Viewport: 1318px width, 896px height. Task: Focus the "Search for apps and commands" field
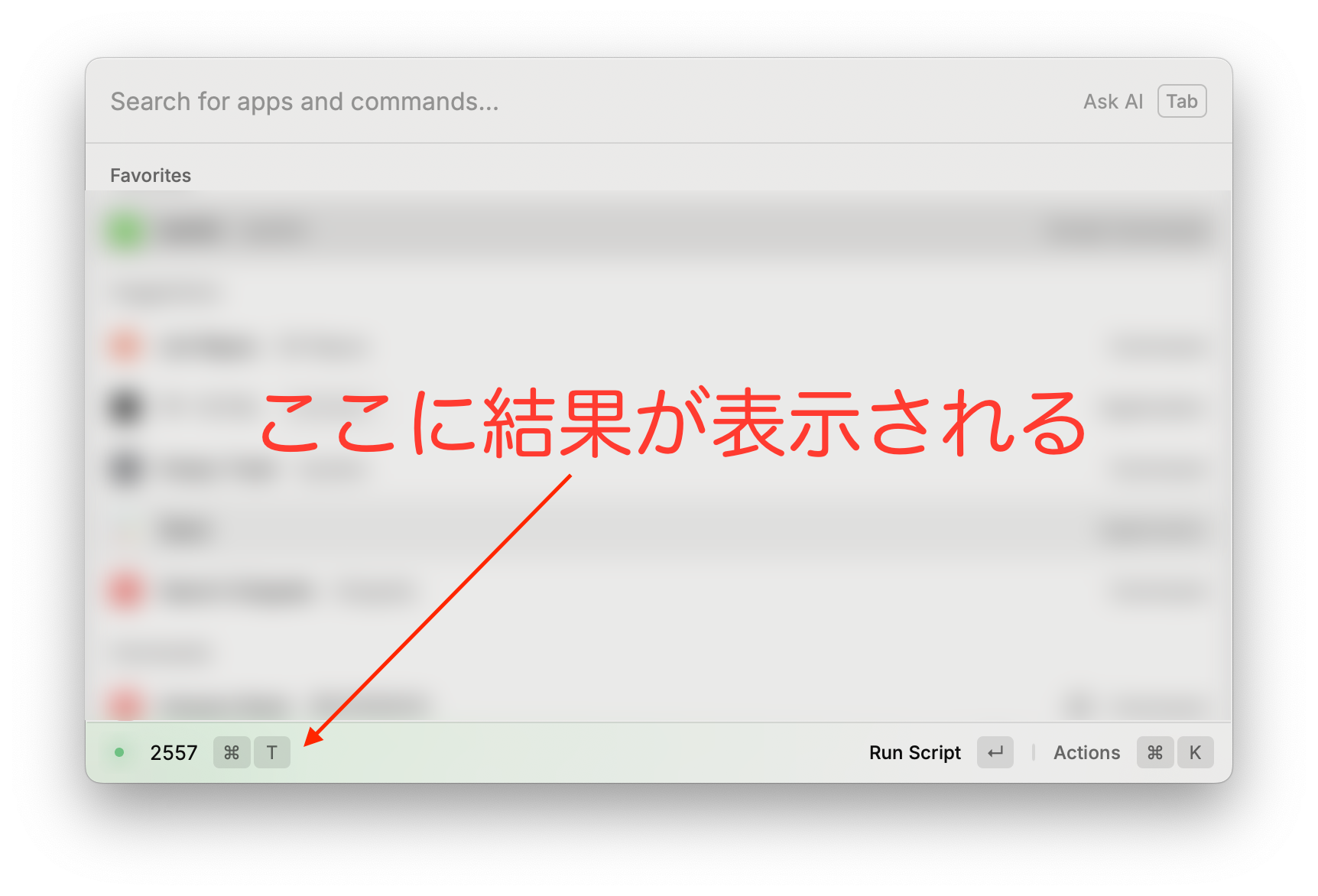click(x=581, y=102)
